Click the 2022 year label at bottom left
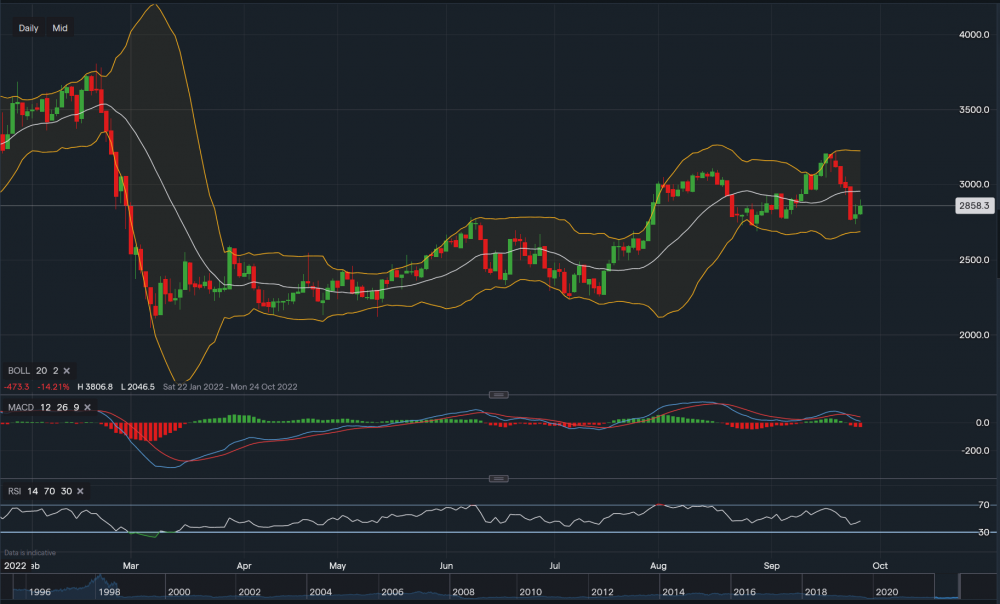1000x604 pixels. pos(14,565)
